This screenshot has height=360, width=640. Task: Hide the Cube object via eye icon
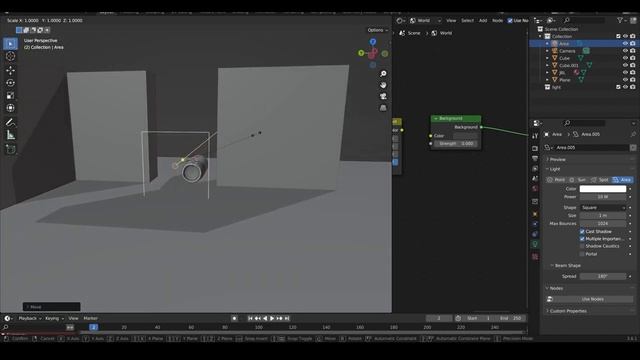tap(625, 58)
